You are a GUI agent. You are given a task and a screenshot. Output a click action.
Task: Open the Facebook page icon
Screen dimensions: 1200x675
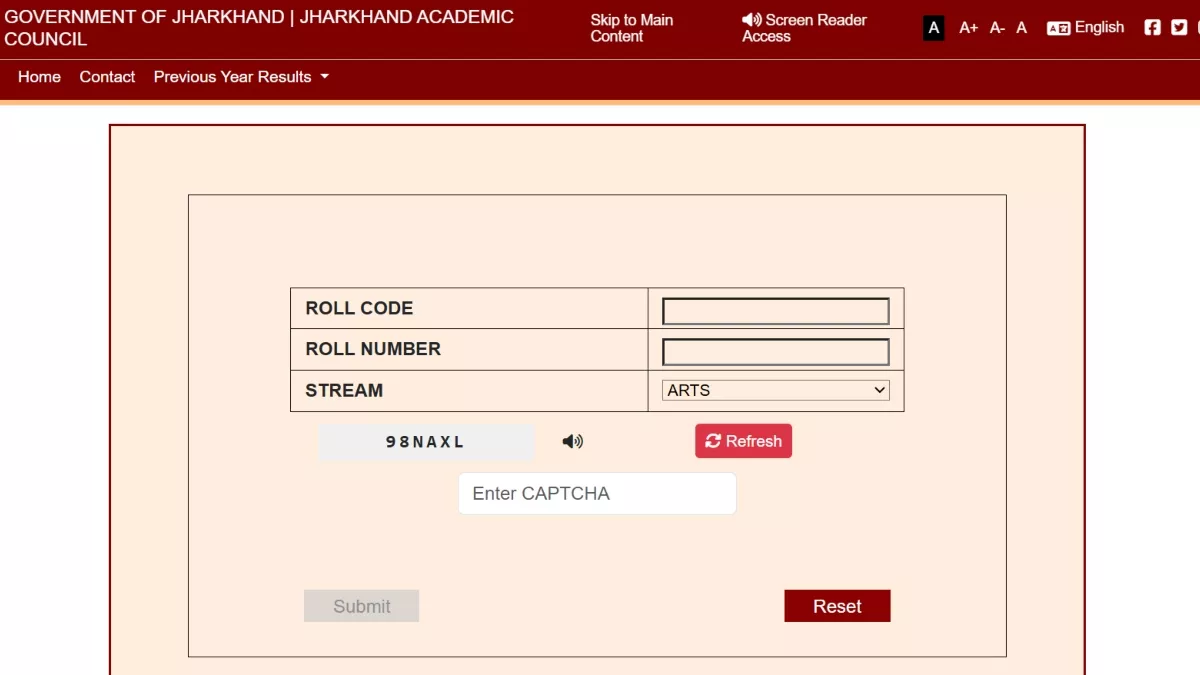[x=1152, y=28]
